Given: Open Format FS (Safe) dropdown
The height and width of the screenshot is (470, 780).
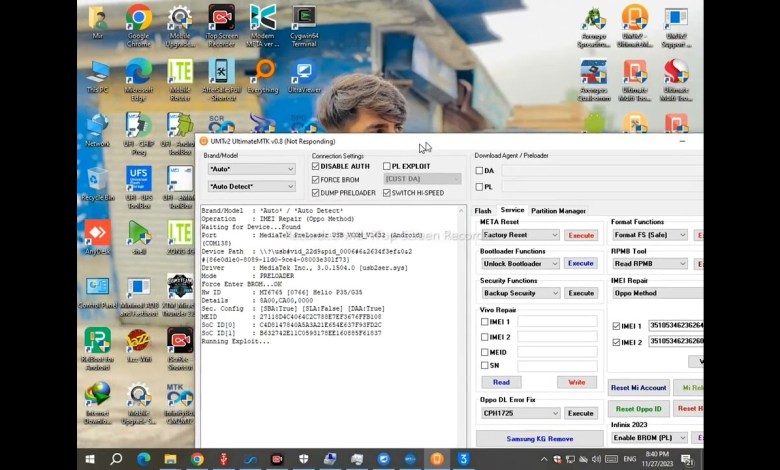Looking at the screenshot, I should 650,235.
